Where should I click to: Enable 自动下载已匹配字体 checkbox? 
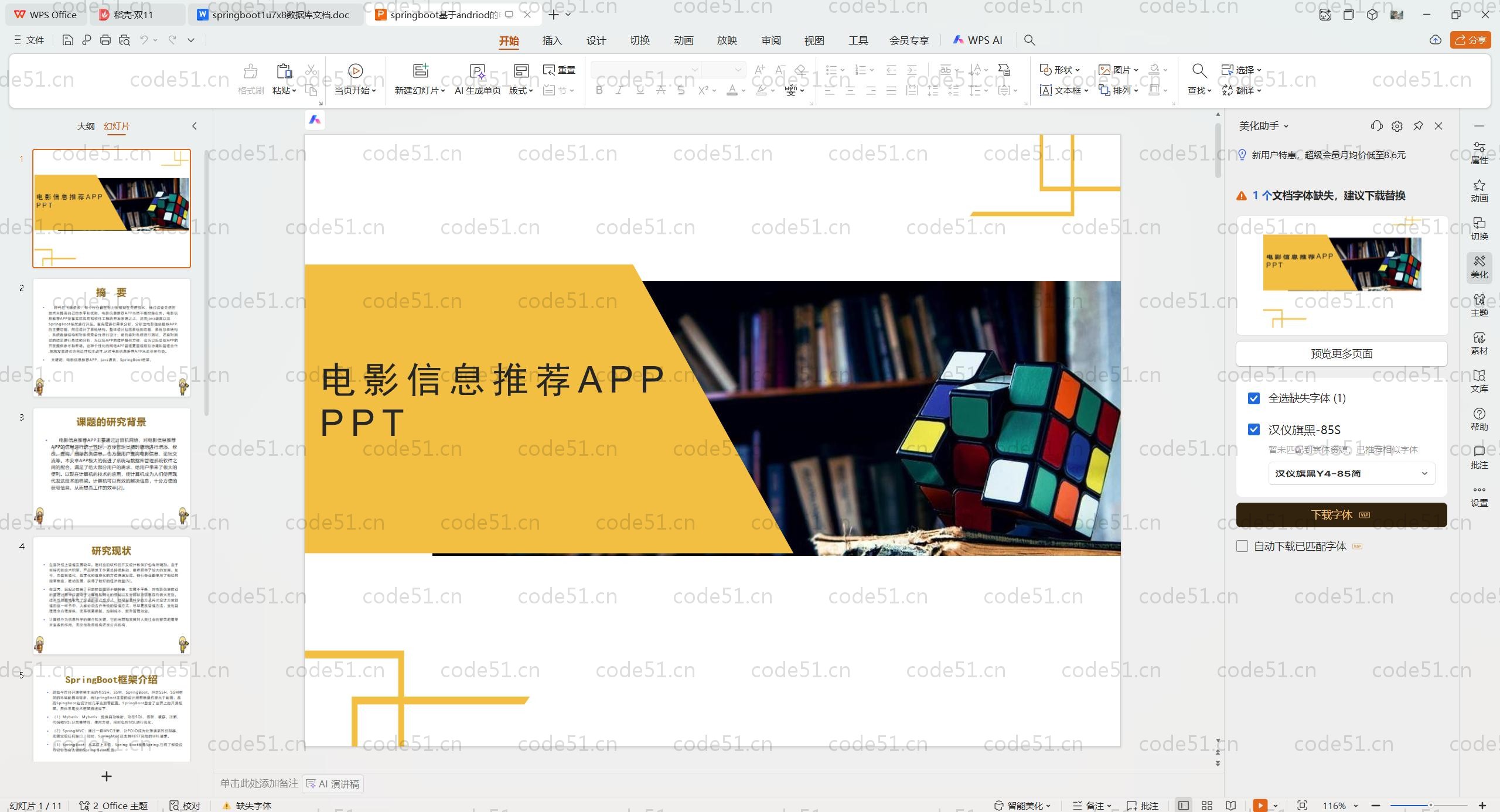point(1242,546)
